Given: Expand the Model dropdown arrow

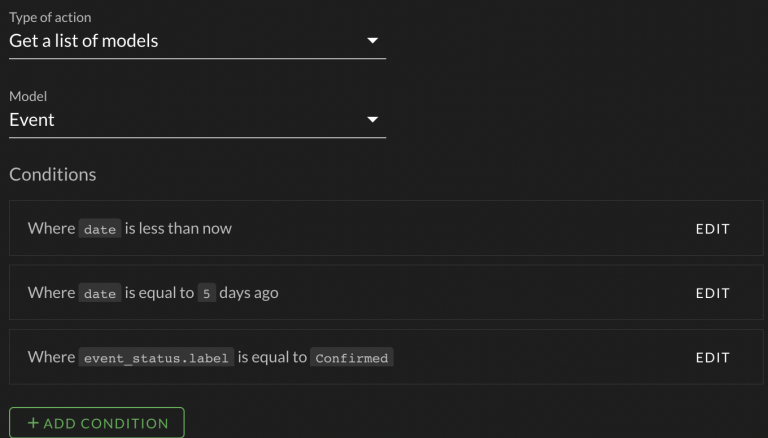Looking at the screenshot, I should 372,120.
